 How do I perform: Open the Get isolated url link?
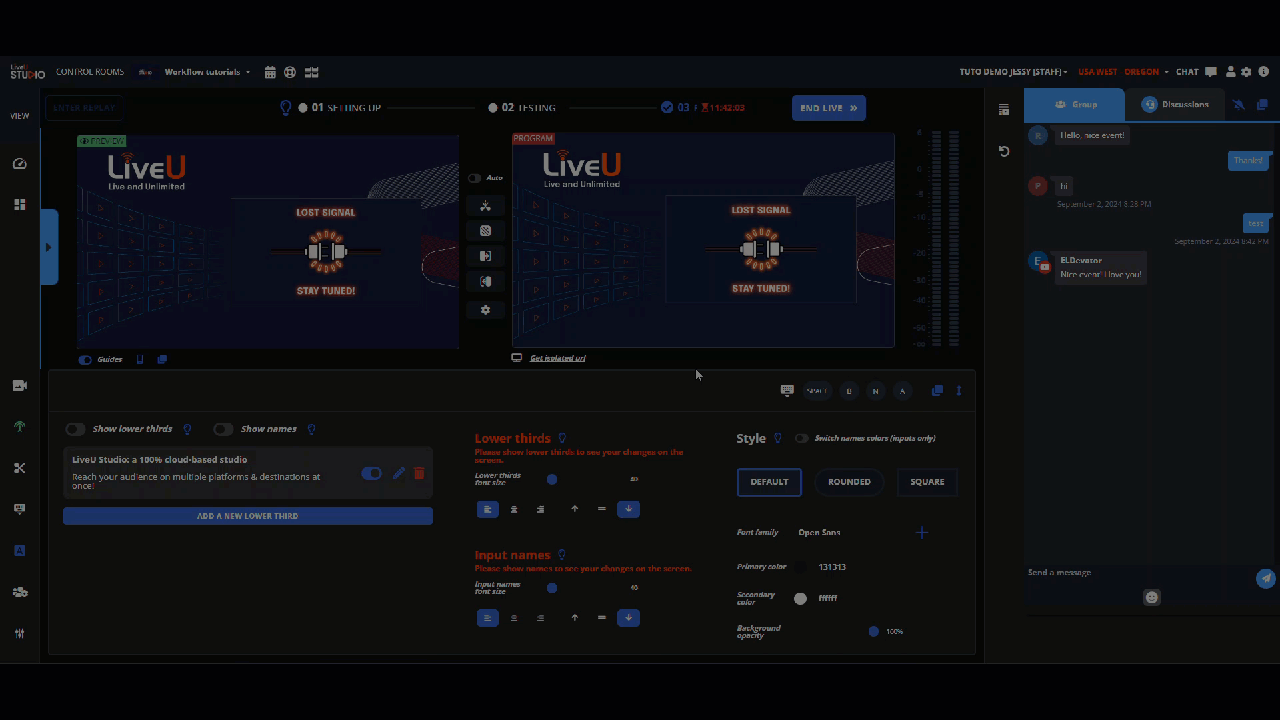(557, 358)
